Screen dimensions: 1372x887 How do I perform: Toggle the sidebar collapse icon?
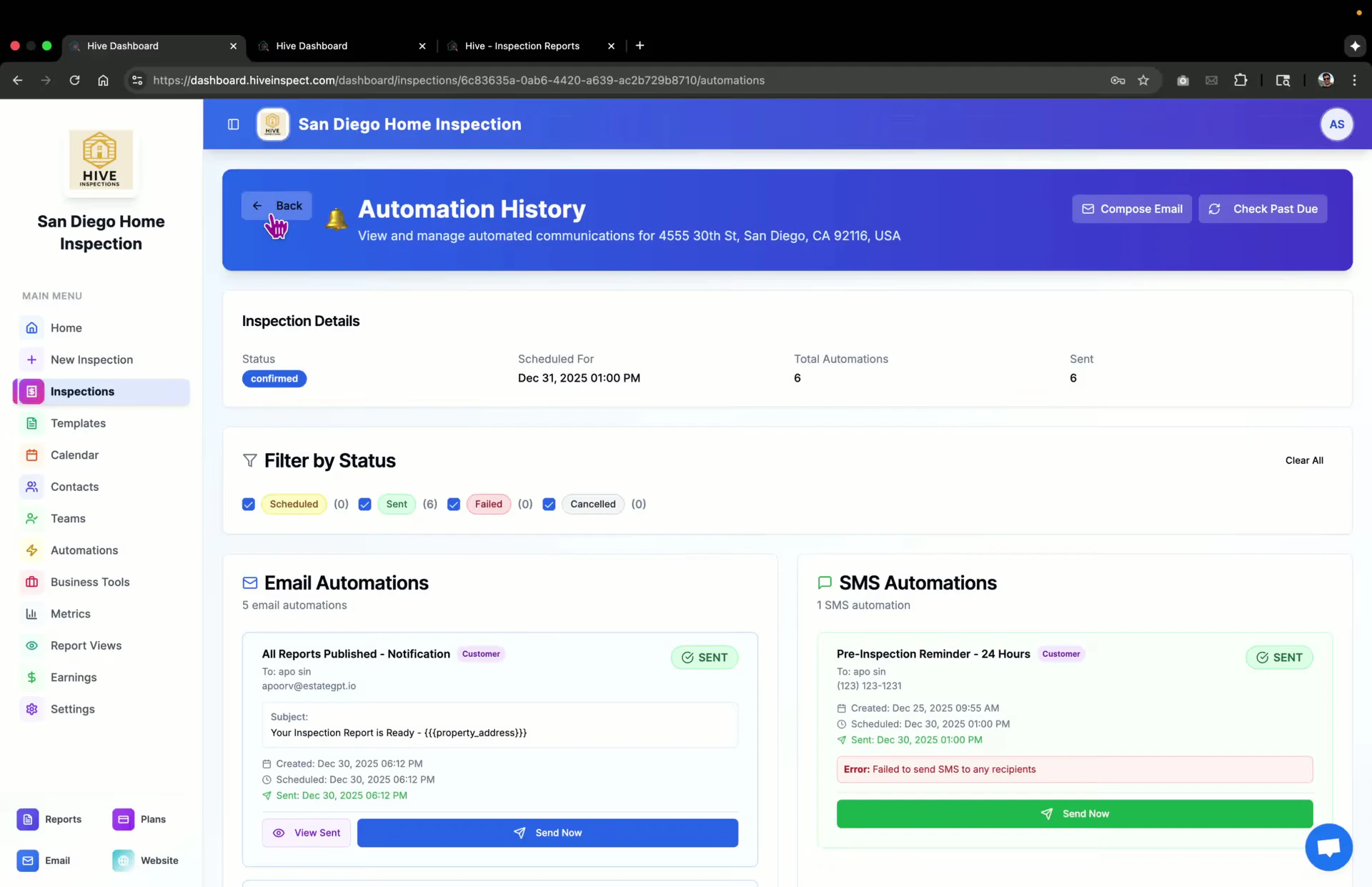[233, 124]
